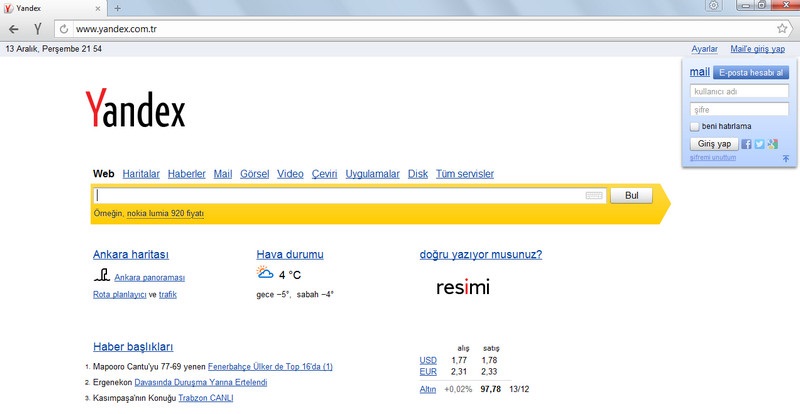800x414 pixels.
Task: Open the 'Trabzon CANLI' headline
Action: (x=206, y=398)
